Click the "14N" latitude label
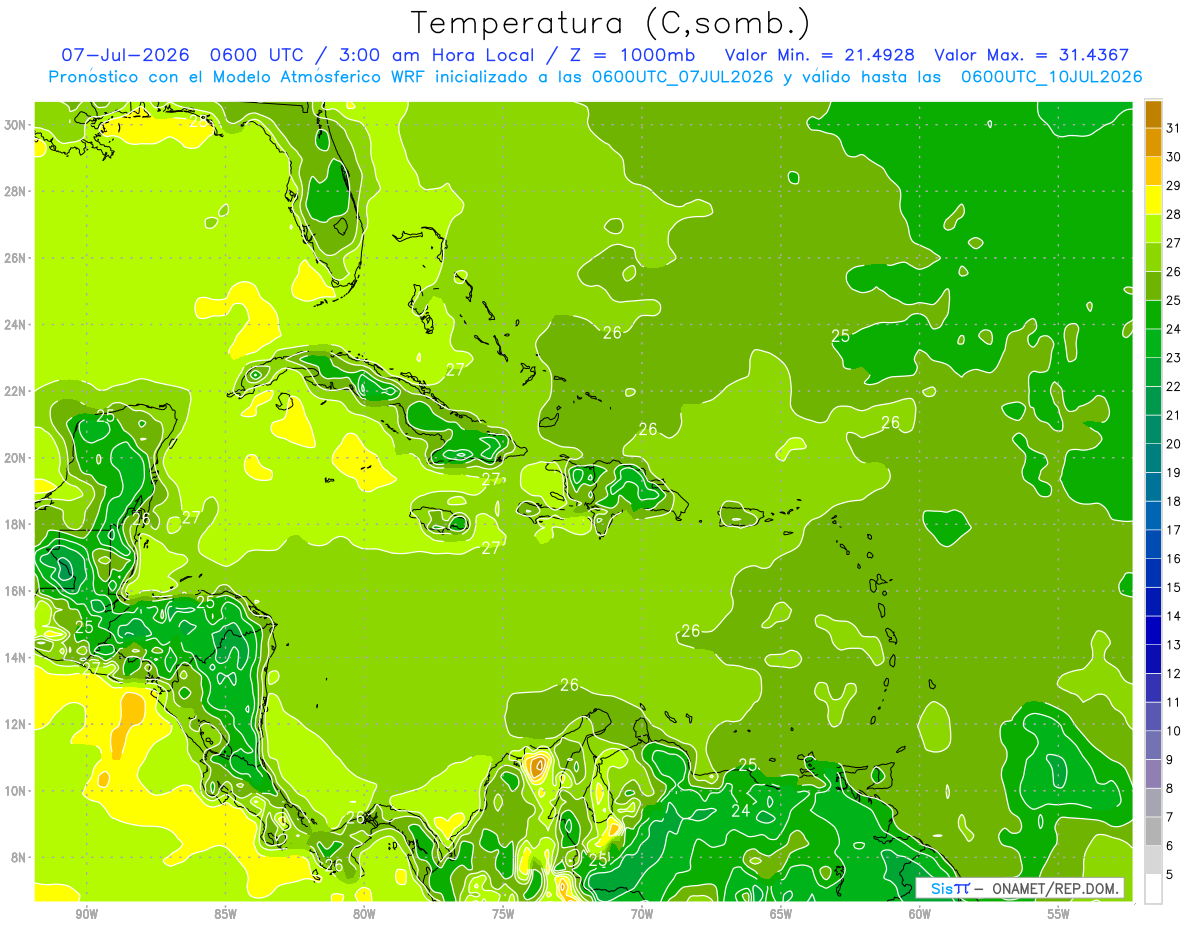This screenshot has height=927, width=1200. tap(17, 658)
